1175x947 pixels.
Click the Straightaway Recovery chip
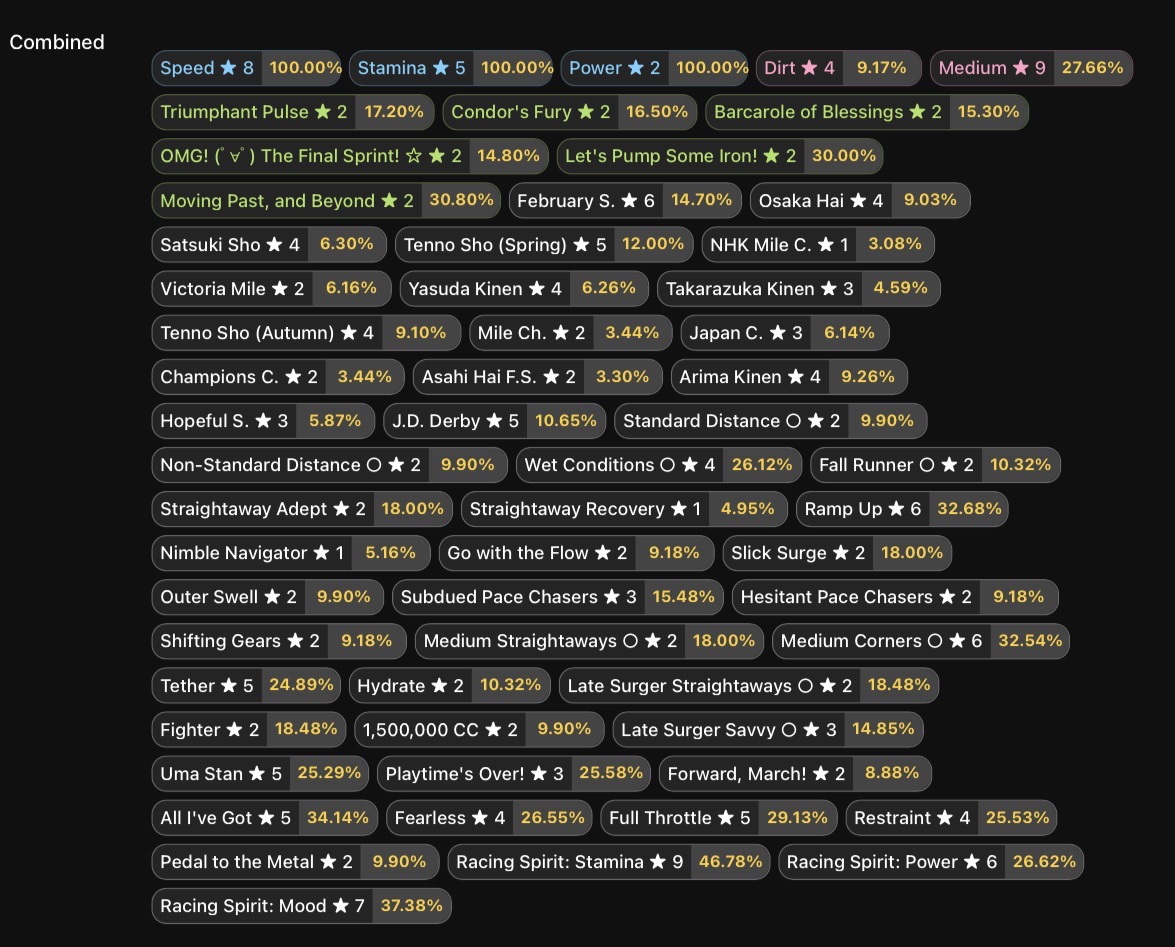click(624, 509)
